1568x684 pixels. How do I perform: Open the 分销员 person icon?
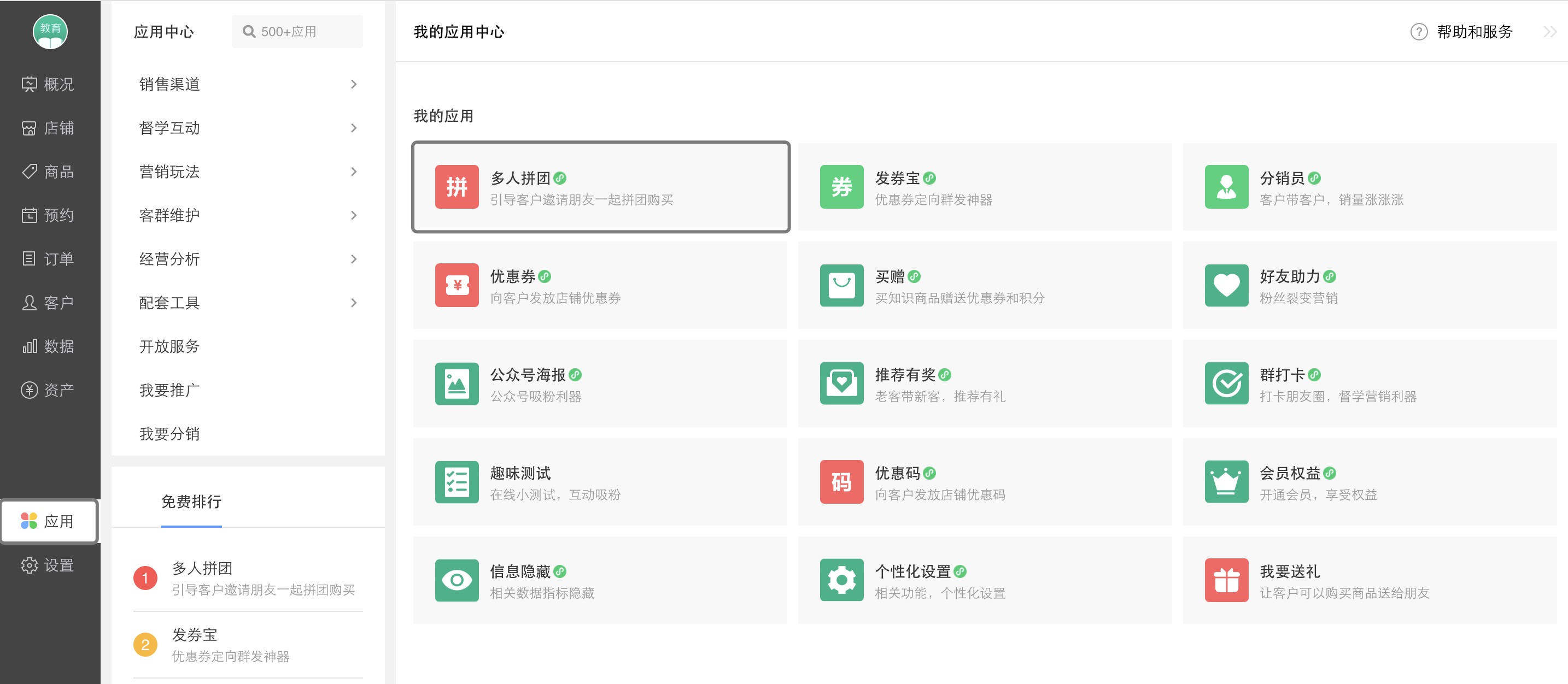click(x=1226, y=187)
